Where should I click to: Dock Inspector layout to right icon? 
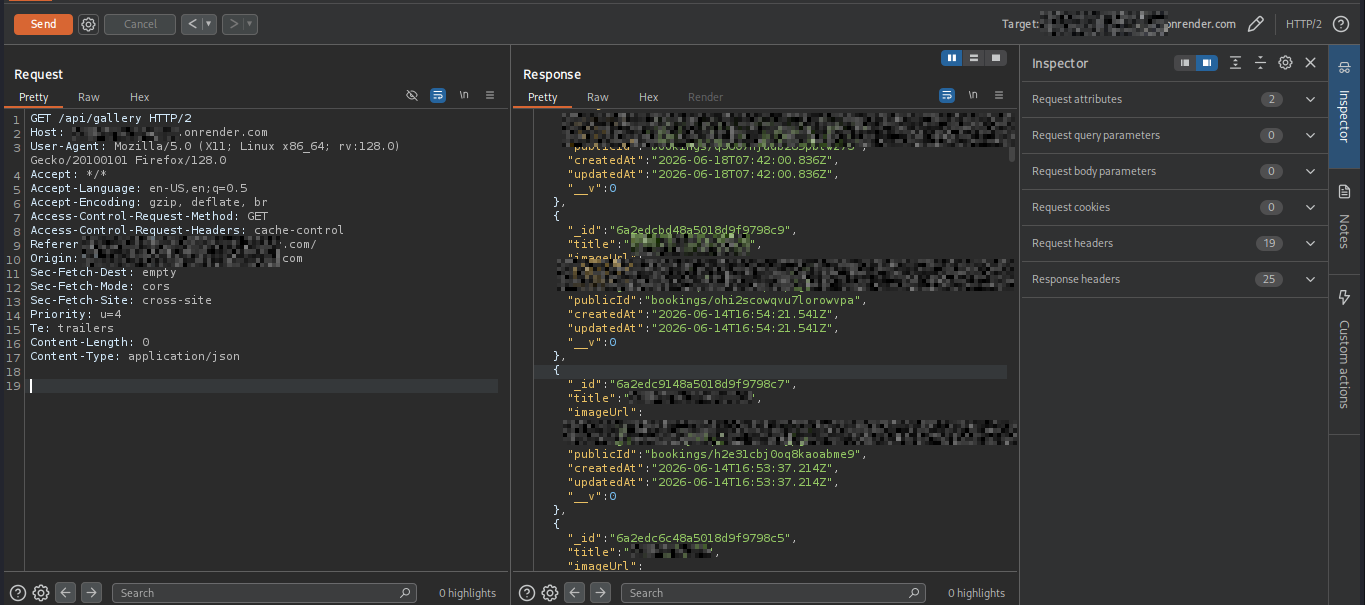1207,63
